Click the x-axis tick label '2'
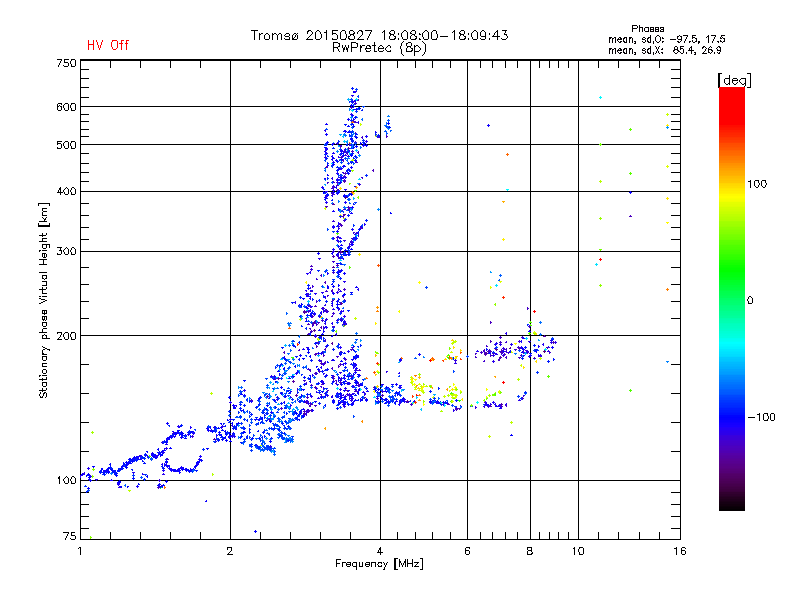Viewport: 800px width, 600px height. click(230, 551)
